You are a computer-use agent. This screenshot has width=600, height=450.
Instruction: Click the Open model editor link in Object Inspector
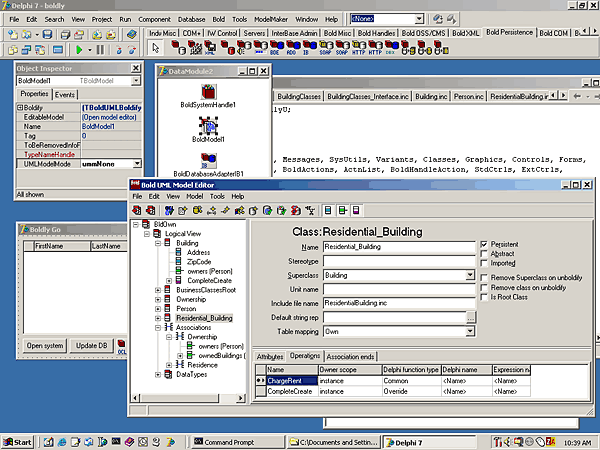109,117
